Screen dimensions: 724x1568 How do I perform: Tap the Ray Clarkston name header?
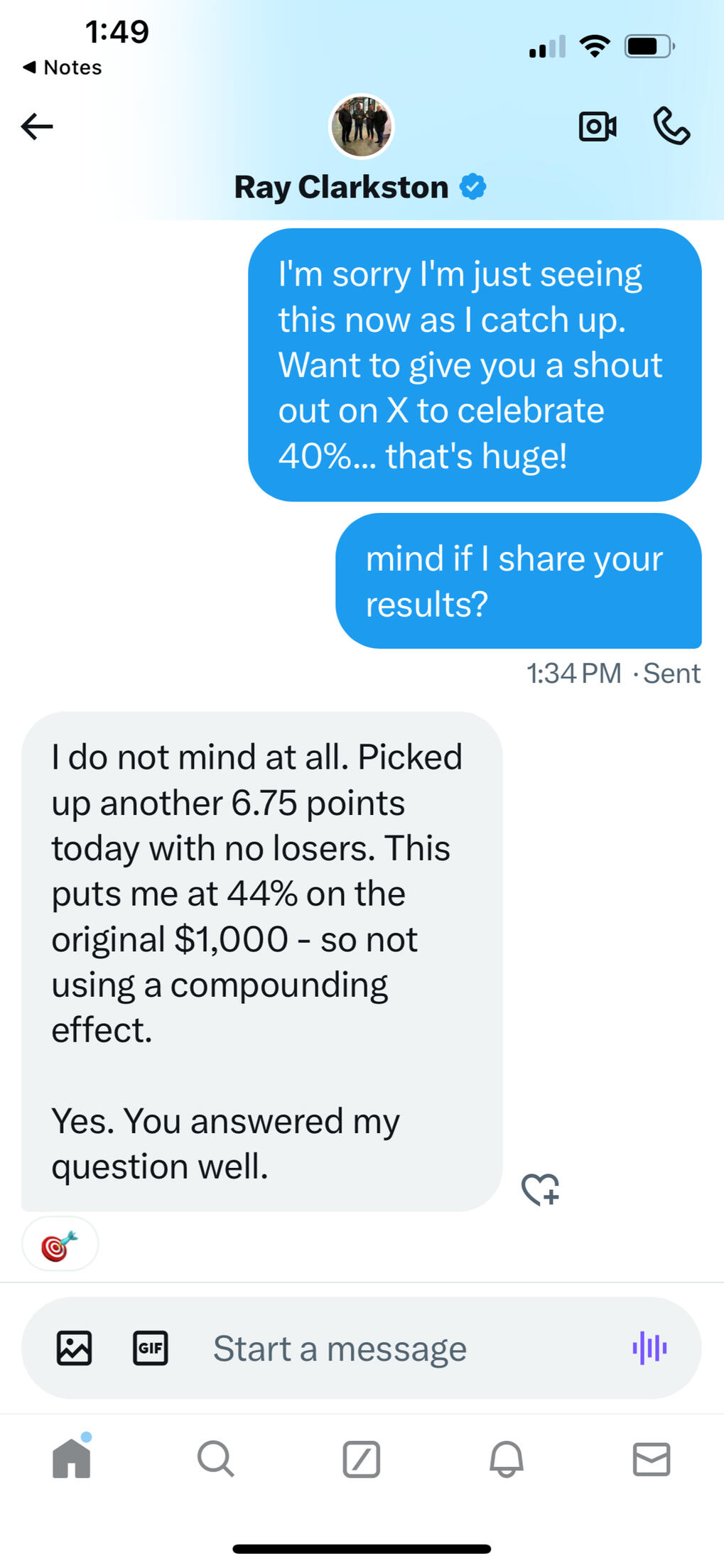click(341, 188)
